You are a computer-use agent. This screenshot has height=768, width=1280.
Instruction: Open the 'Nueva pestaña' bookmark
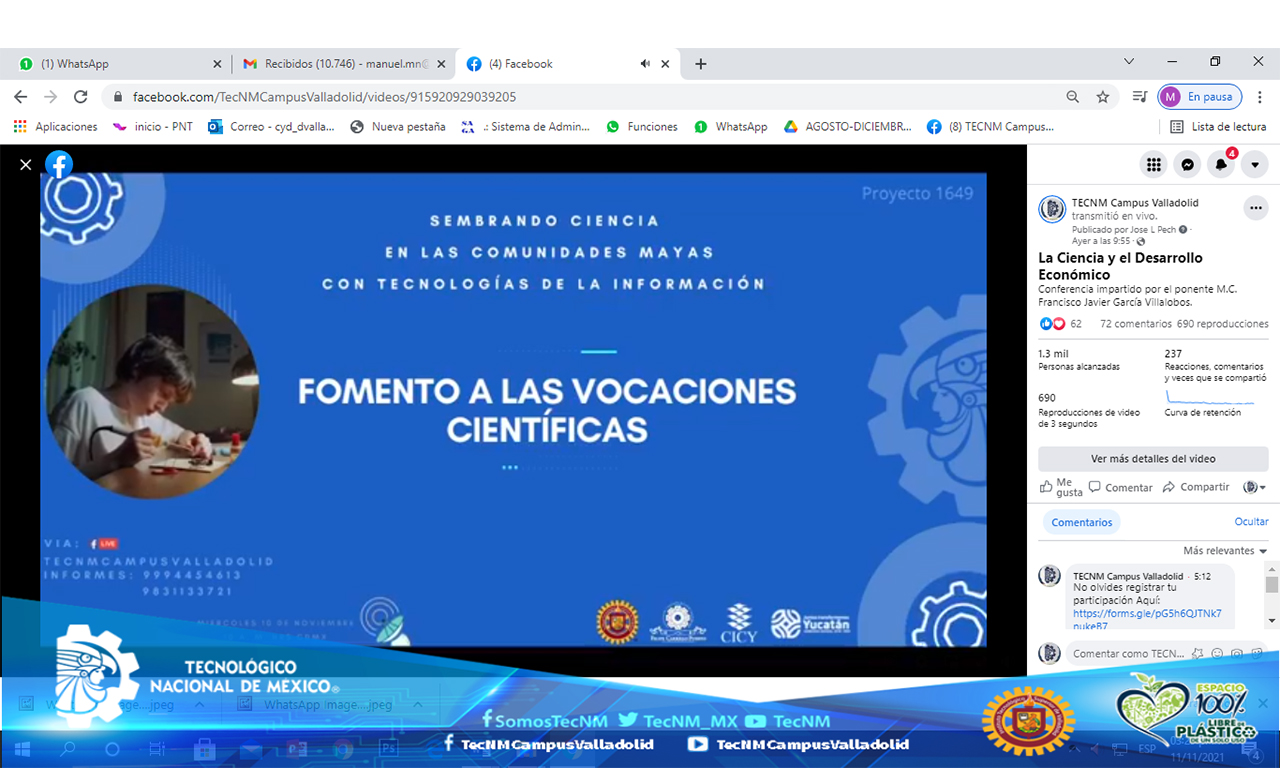click(398, 127)
